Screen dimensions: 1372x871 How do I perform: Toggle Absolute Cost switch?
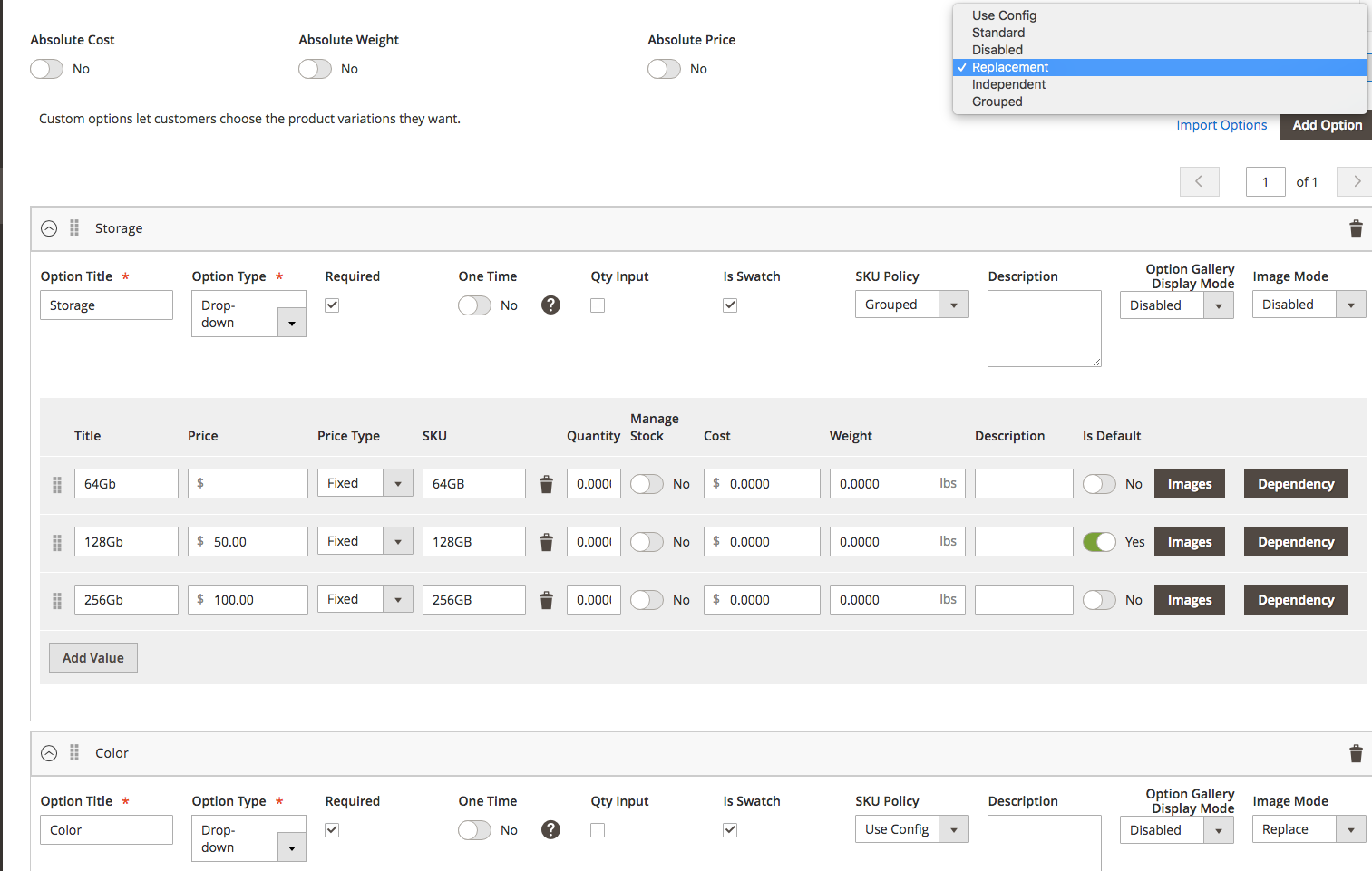(46, 69)
